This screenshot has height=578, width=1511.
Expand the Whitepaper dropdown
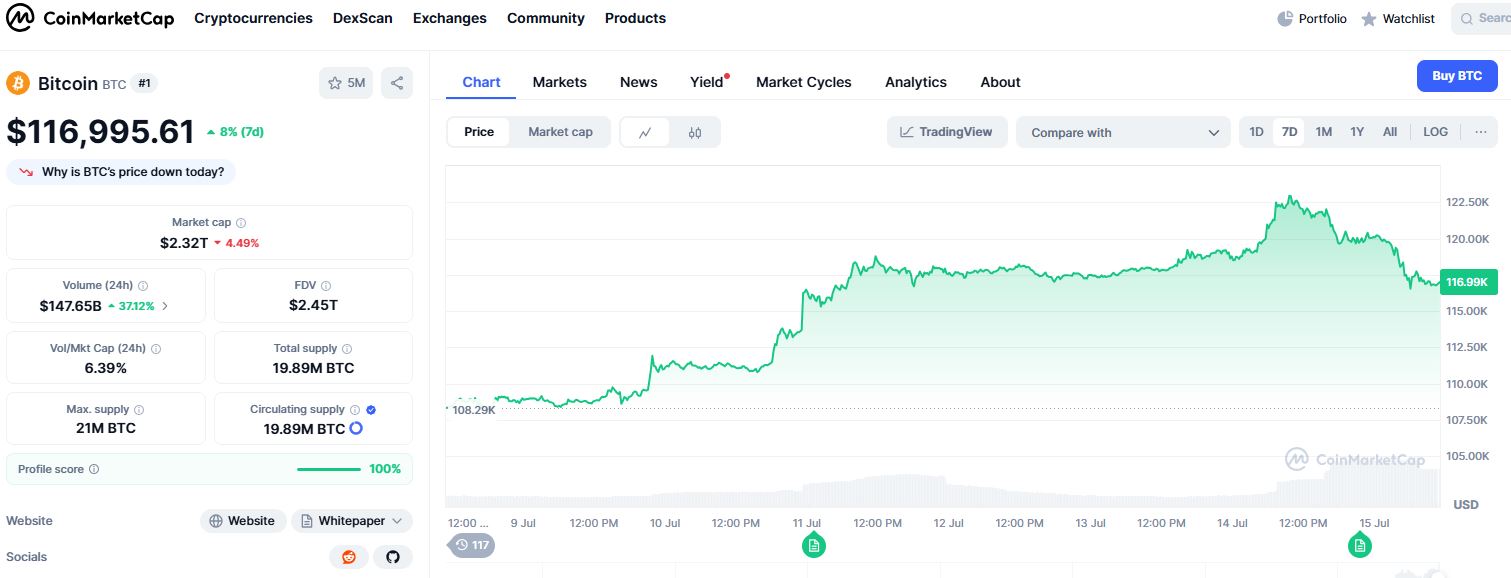click(x=352, y=521)
